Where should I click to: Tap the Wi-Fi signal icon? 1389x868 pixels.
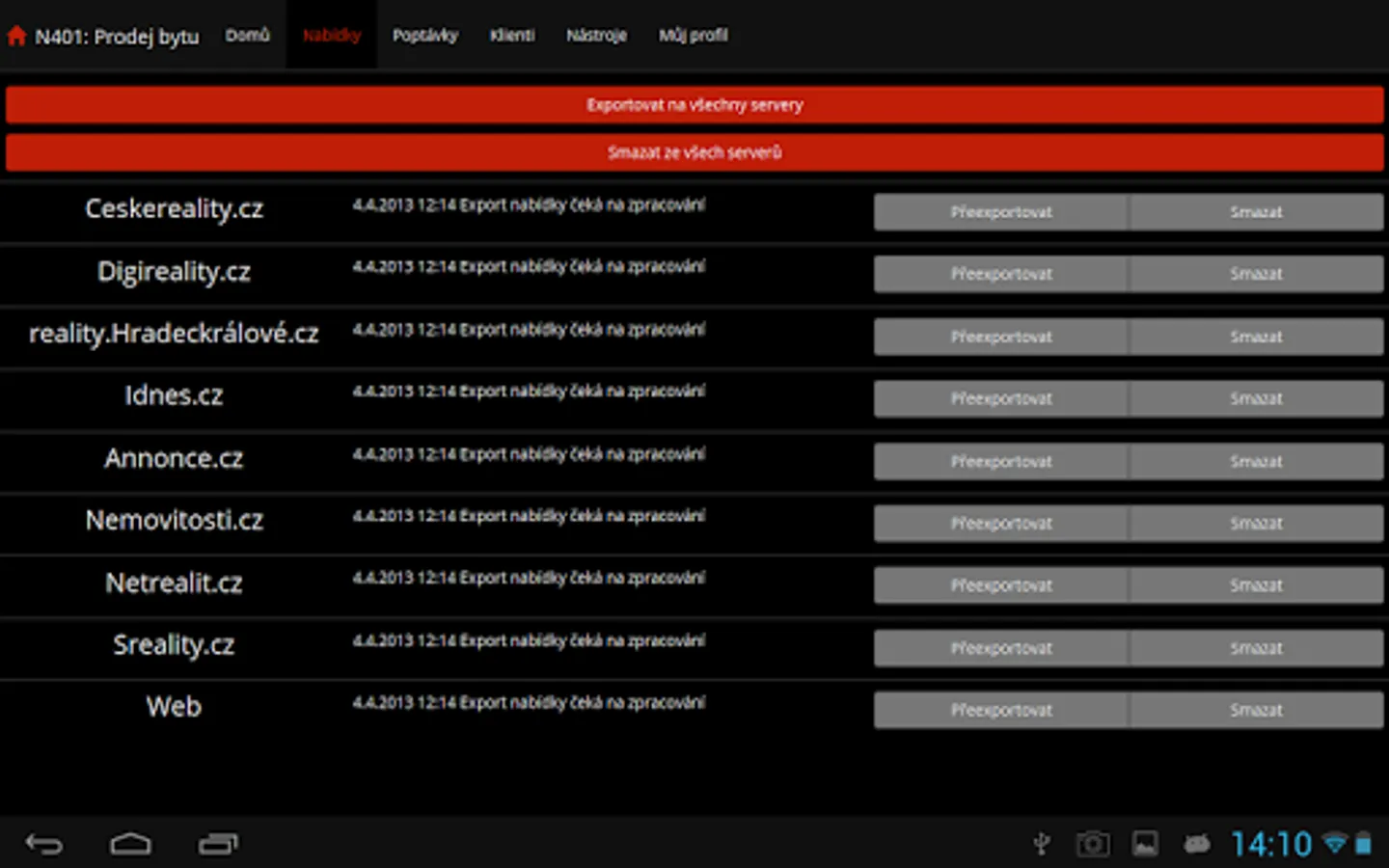coord(1335,844)
